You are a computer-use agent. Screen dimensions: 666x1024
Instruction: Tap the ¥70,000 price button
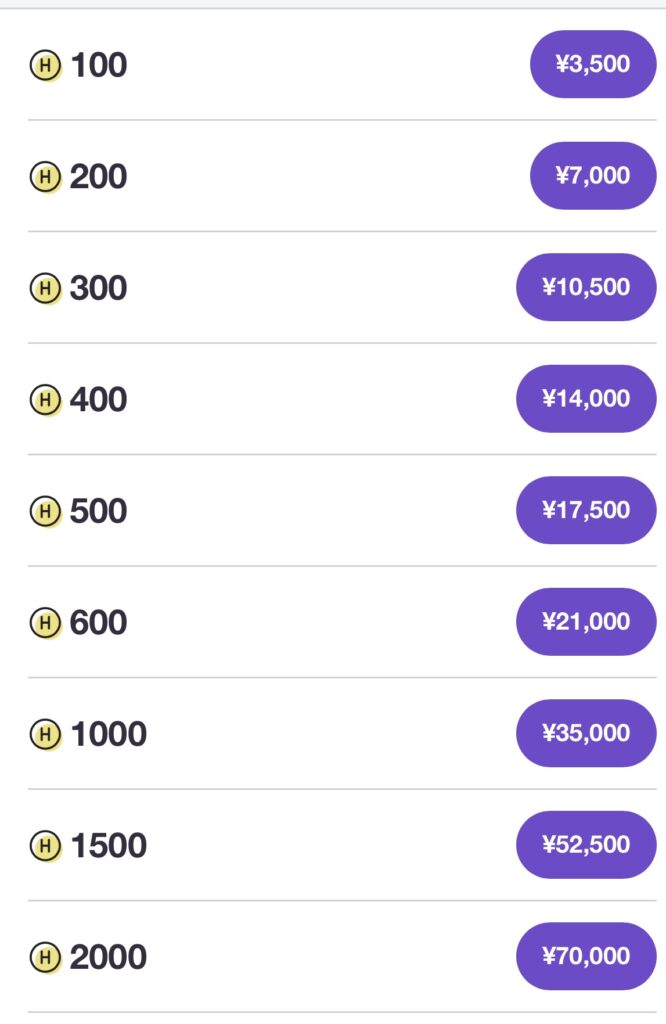click(x=586, y=956)
